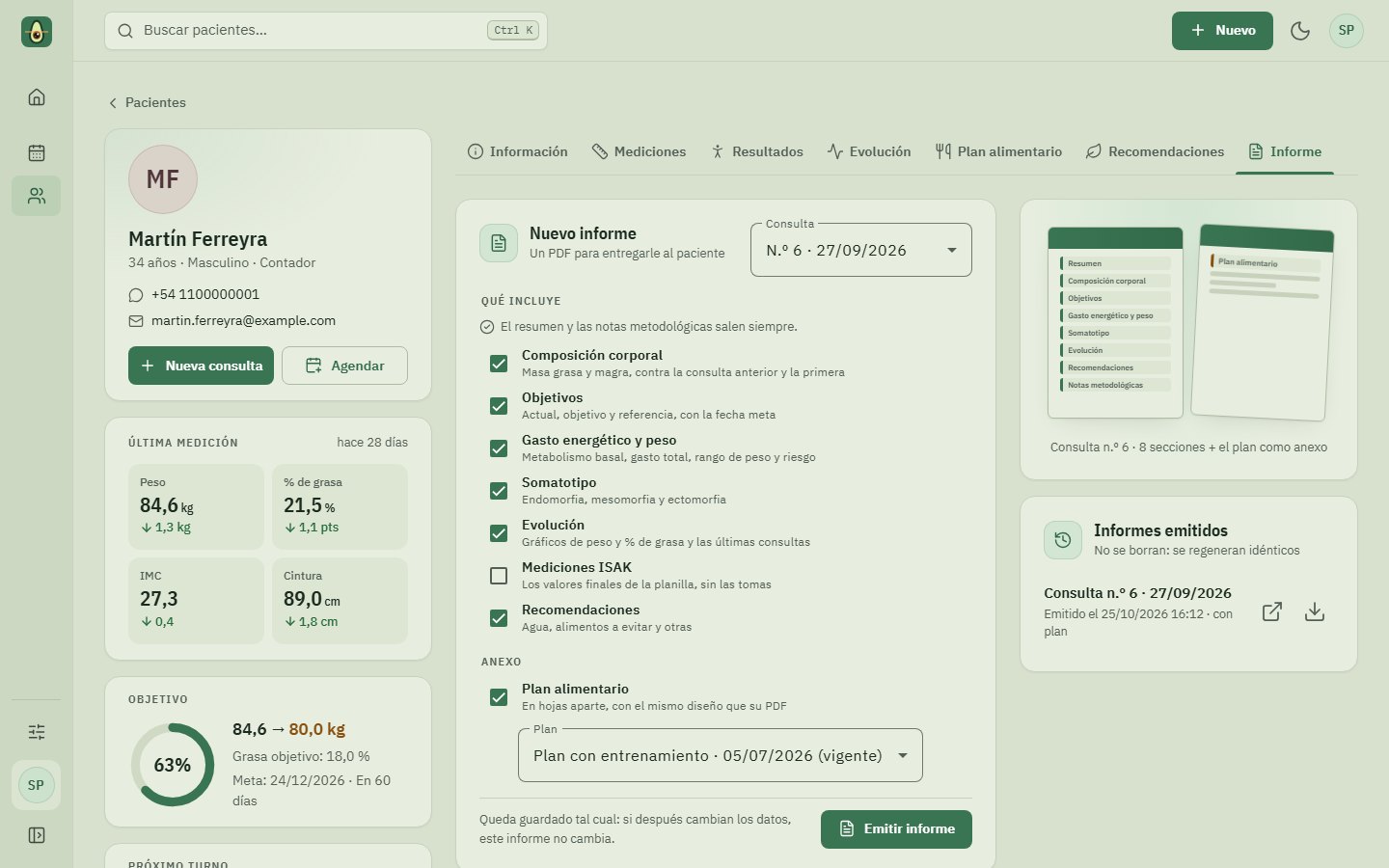The width and height of the screenshot is (1389, 868).
Task: Uncheck the Evolución section checkbox
Action: [499, 533]
